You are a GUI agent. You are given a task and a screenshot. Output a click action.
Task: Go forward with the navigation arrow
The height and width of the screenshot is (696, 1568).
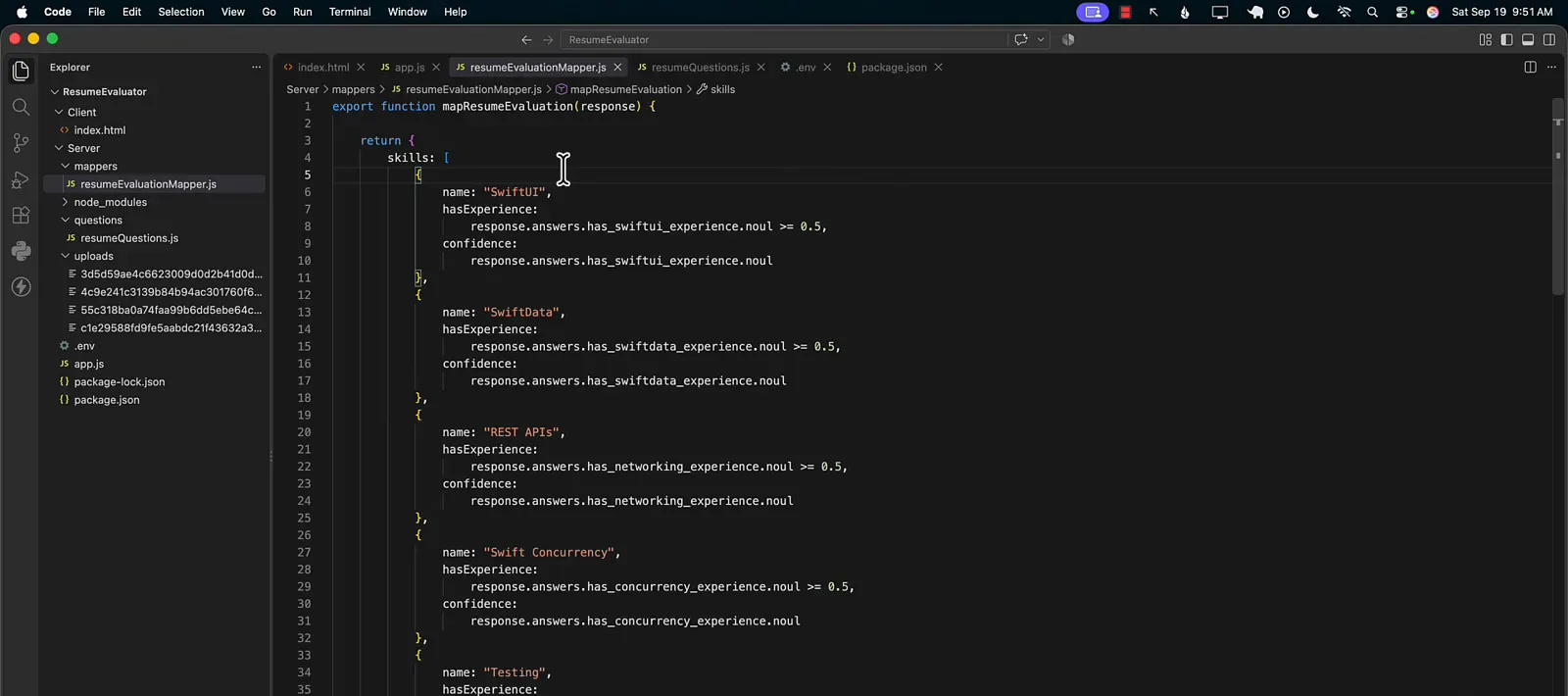pyautogui.click(x=548, y=40)
